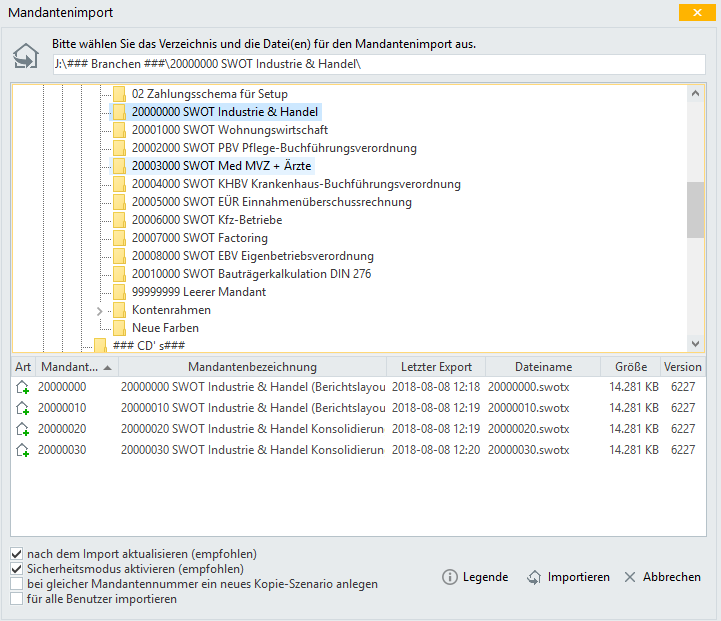Enable für alle Benutzer importieren

(17, 599)
